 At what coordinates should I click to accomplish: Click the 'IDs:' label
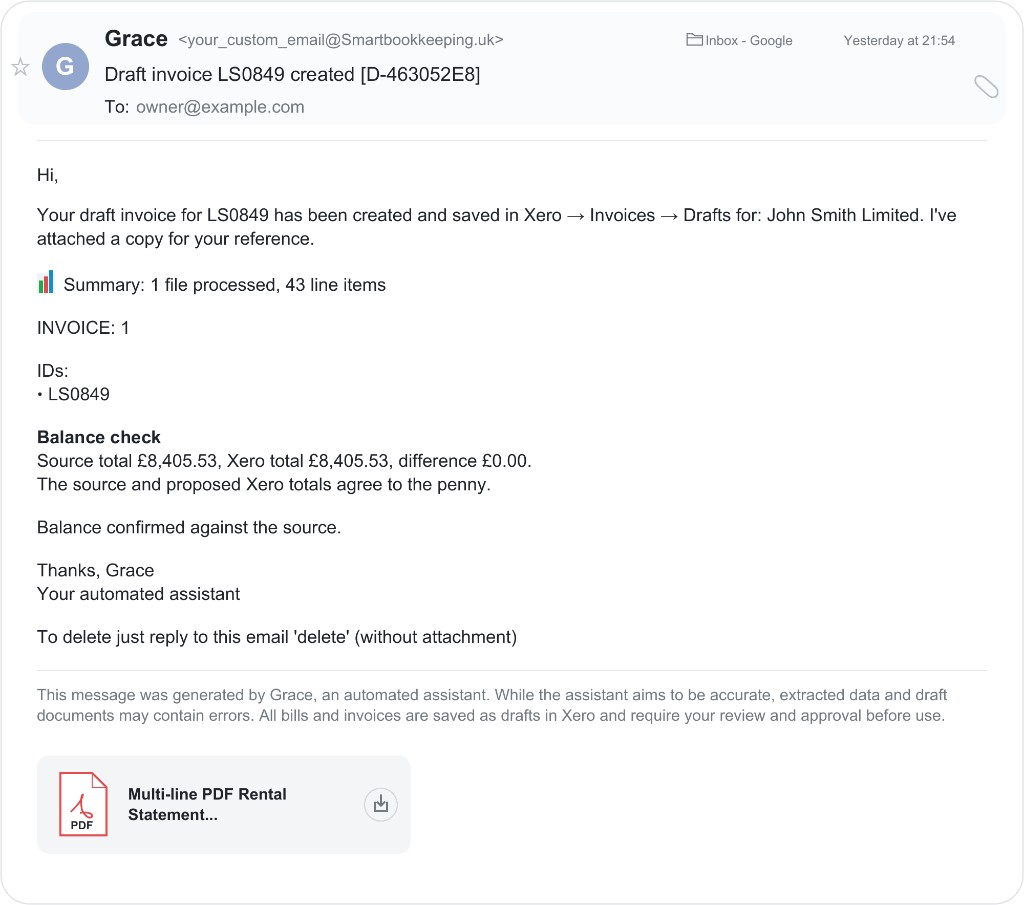[x=52, y=371]
